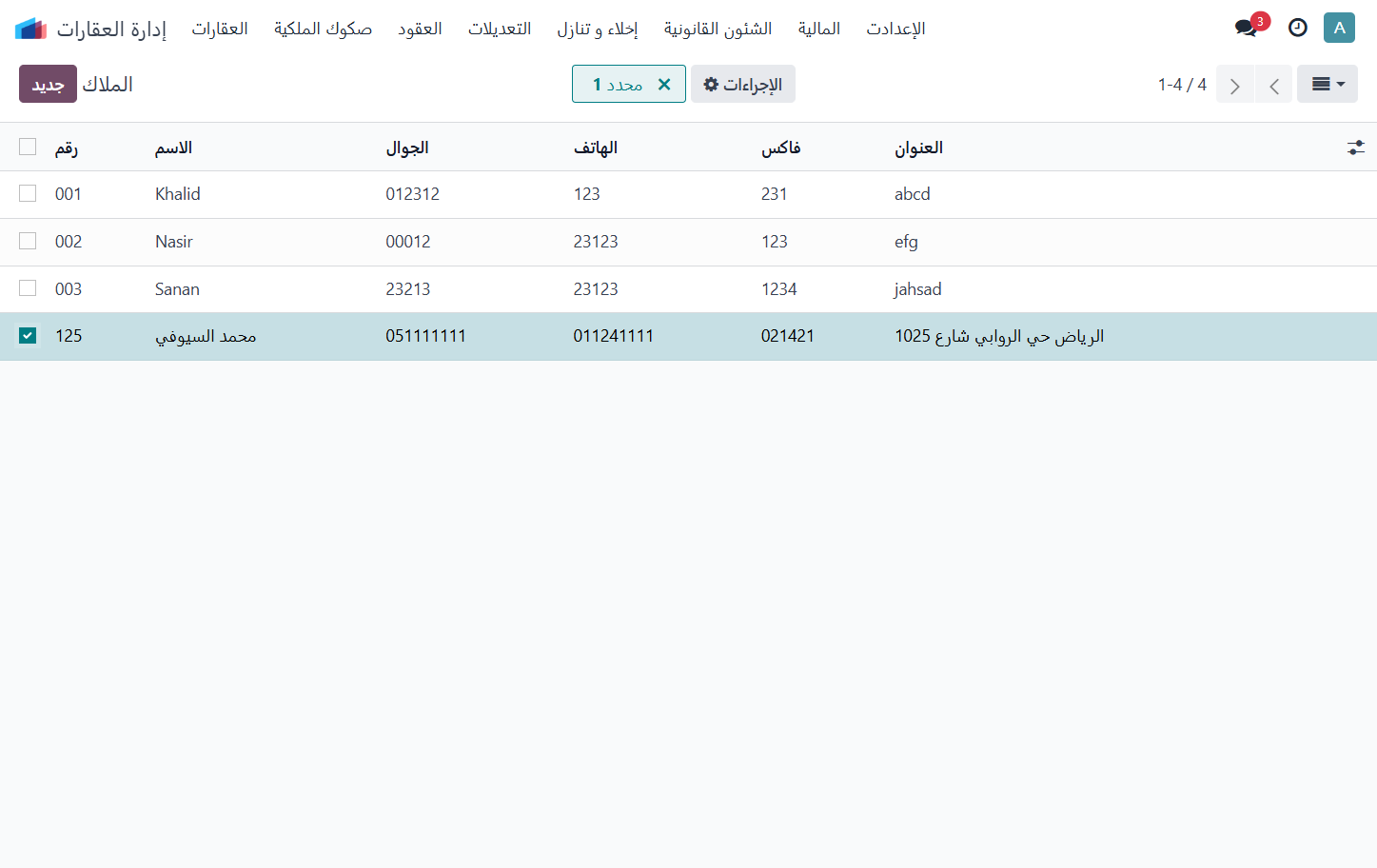The height and width of the screenshot is (868, 1377).
Task: Open the صكوك الملكية menu
Action: pos(324,29)
